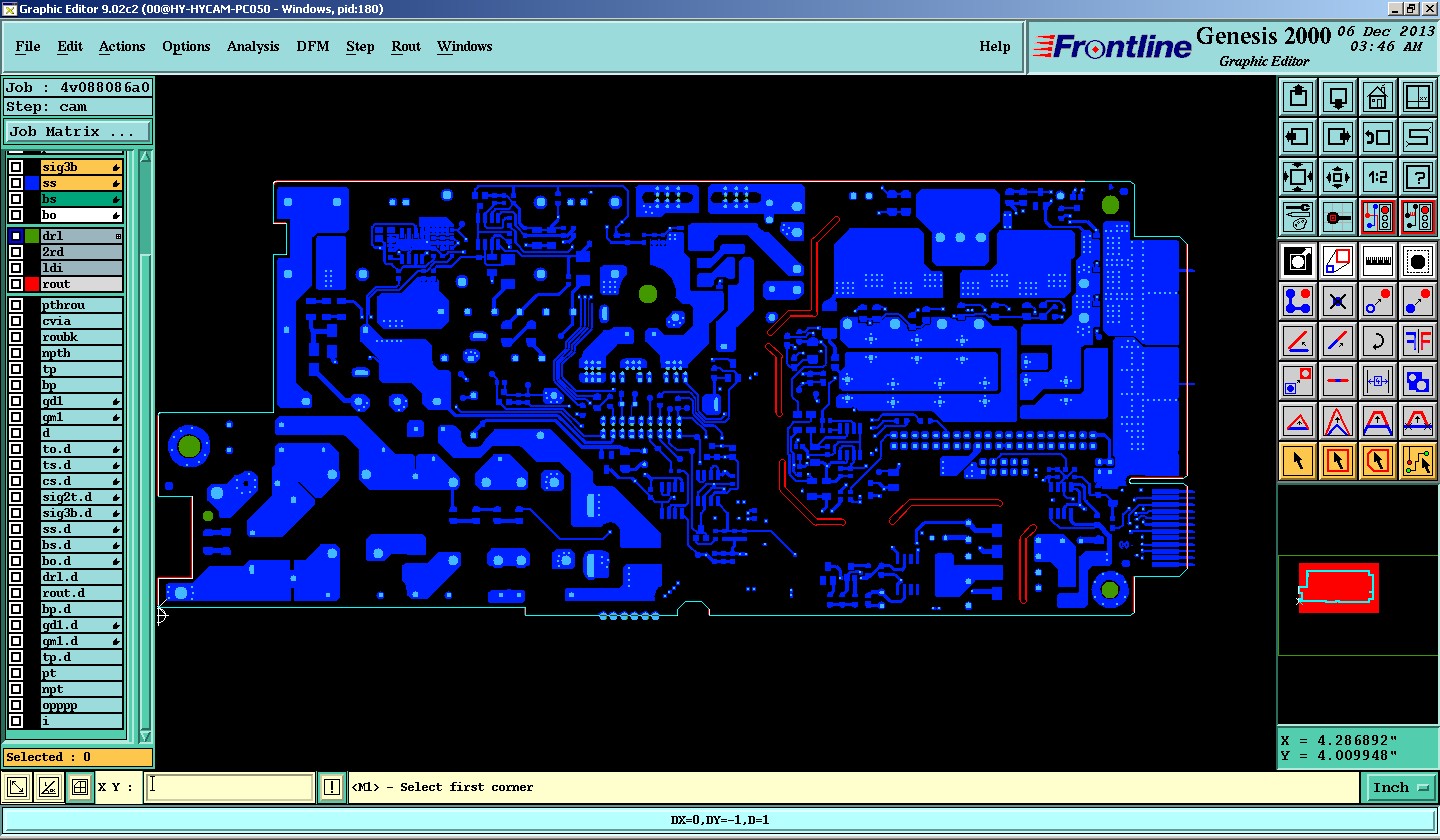Screen dimensions: 1440x840
Task: Toggle the checkbox for layer rout
Action: pos(16,284)
